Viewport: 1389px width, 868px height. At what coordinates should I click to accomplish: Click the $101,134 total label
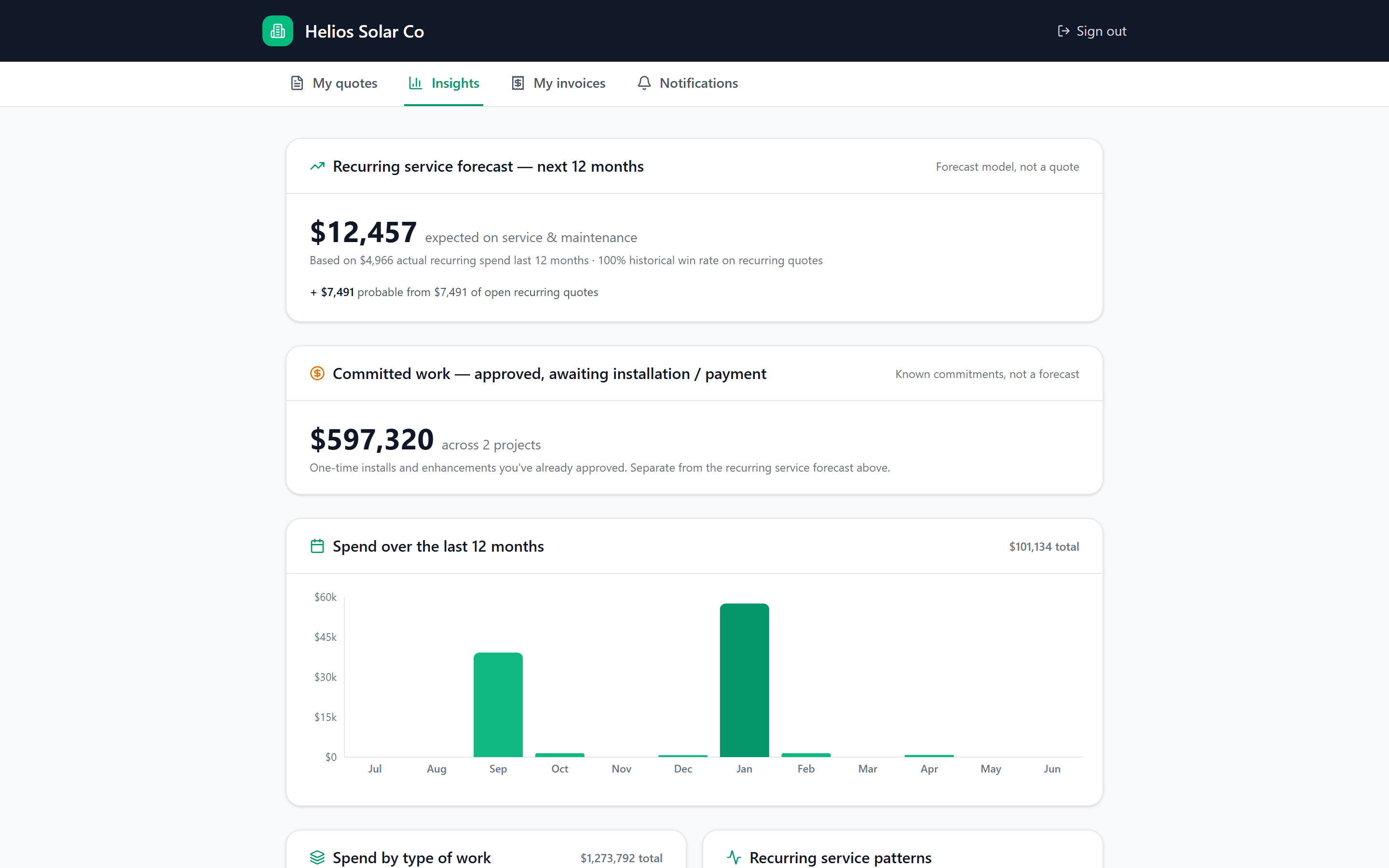tap(1044, 546)
